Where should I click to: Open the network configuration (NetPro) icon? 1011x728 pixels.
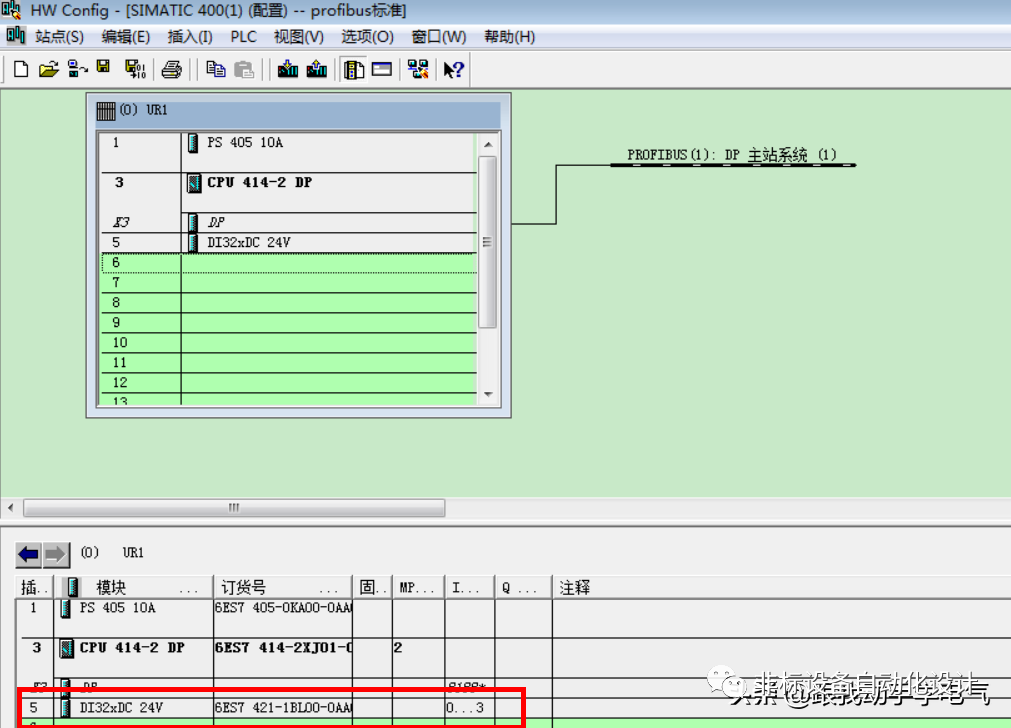[x=418, y=69]
